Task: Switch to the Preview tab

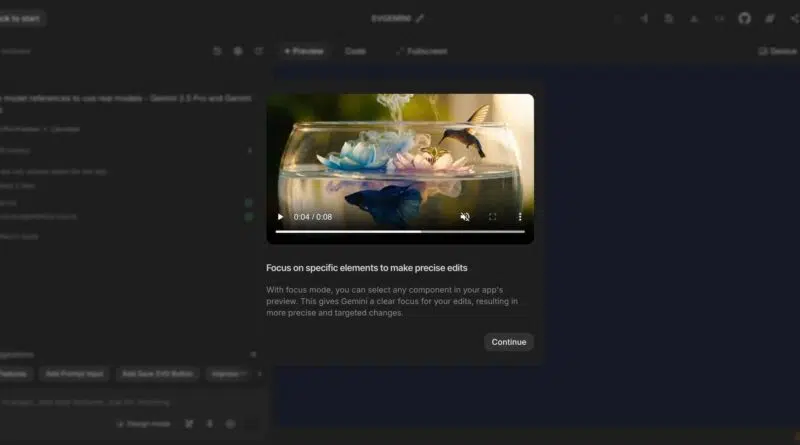Action: pyautogui.click(x=304, y=51)
